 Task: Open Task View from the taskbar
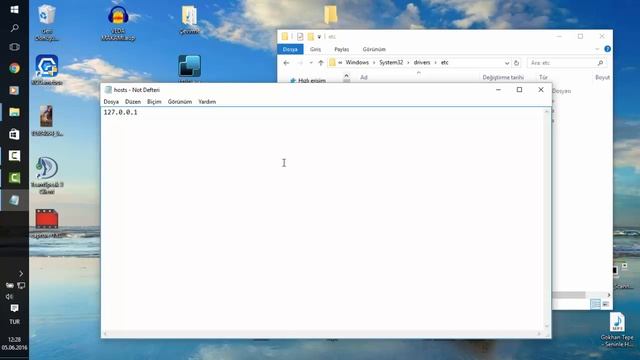pos(14,47)
